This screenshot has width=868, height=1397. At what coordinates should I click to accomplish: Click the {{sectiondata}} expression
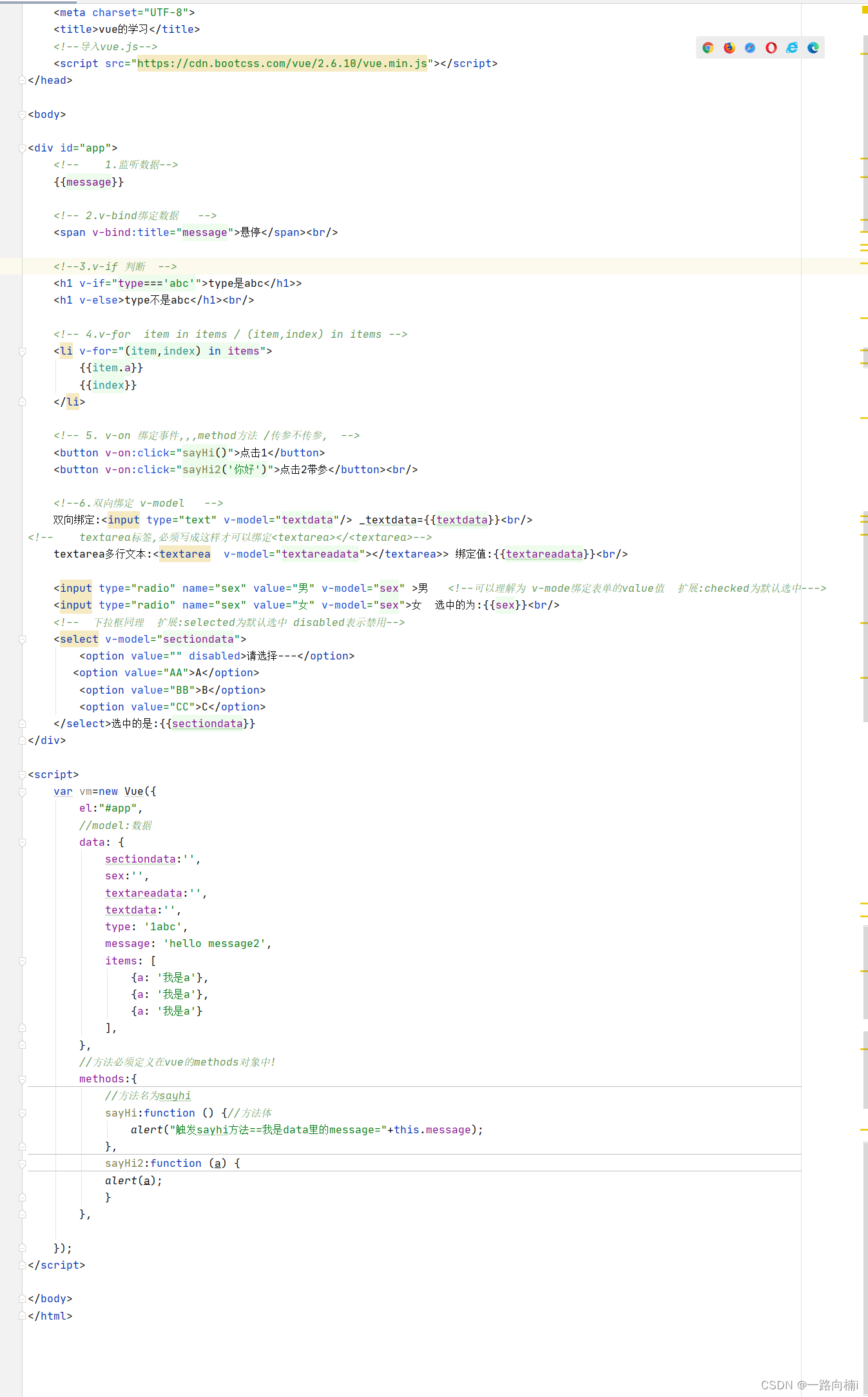207,723
